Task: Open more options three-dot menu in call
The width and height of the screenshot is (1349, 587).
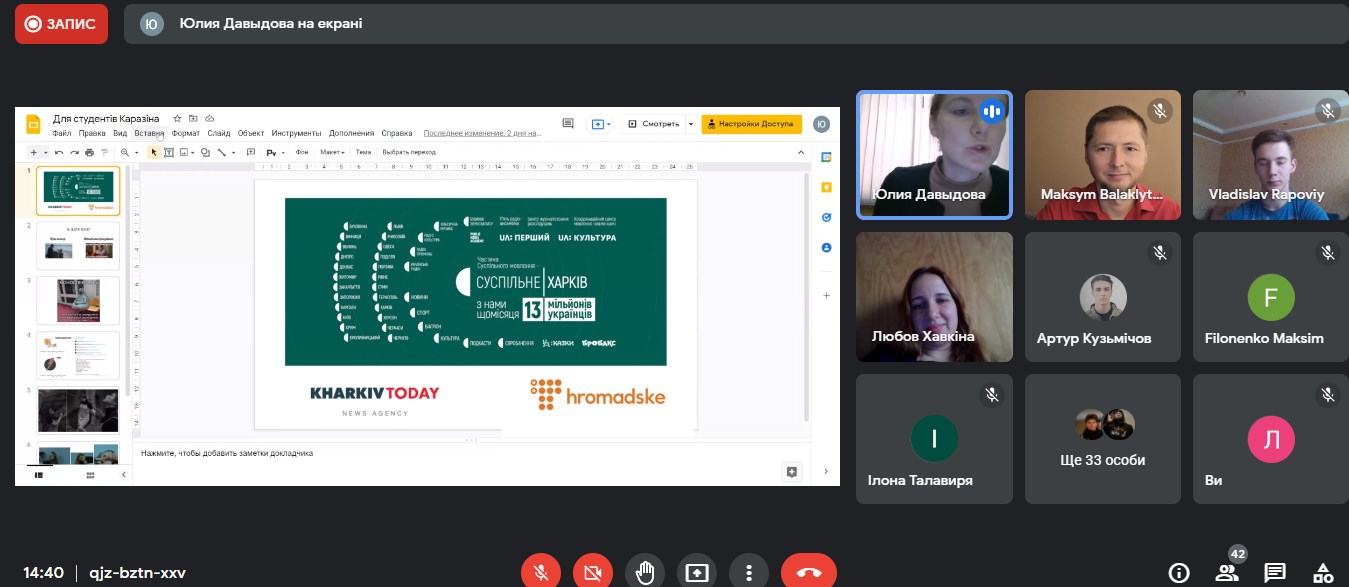Action: pyautogui.click(x=749, y=573)
